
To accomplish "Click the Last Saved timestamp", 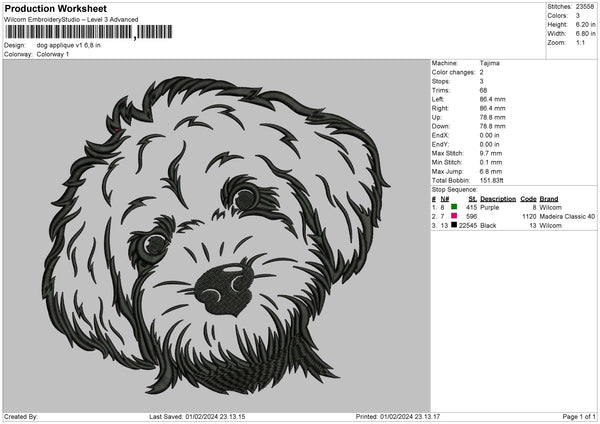I will [197, 417].
